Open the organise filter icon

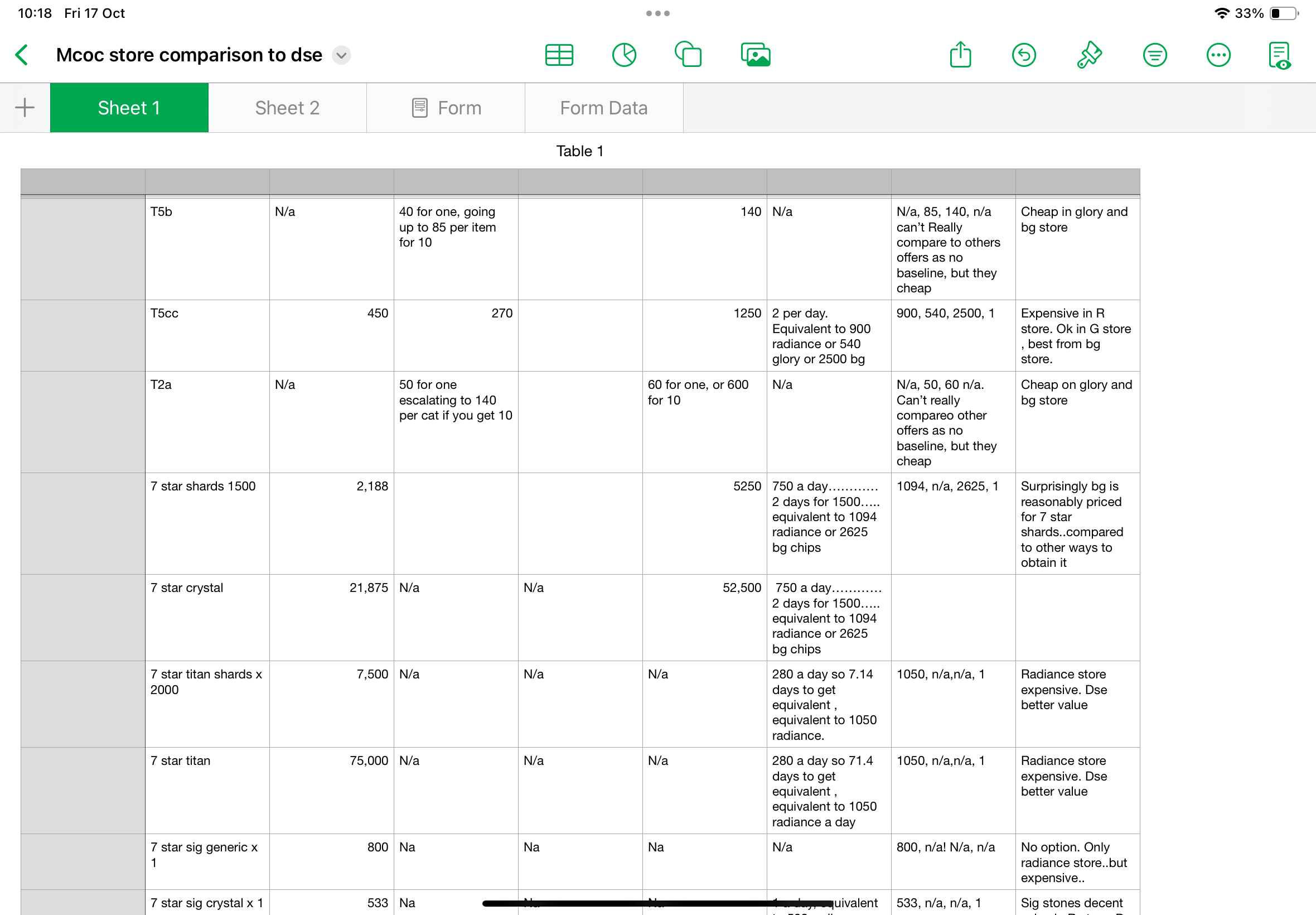1154,55
